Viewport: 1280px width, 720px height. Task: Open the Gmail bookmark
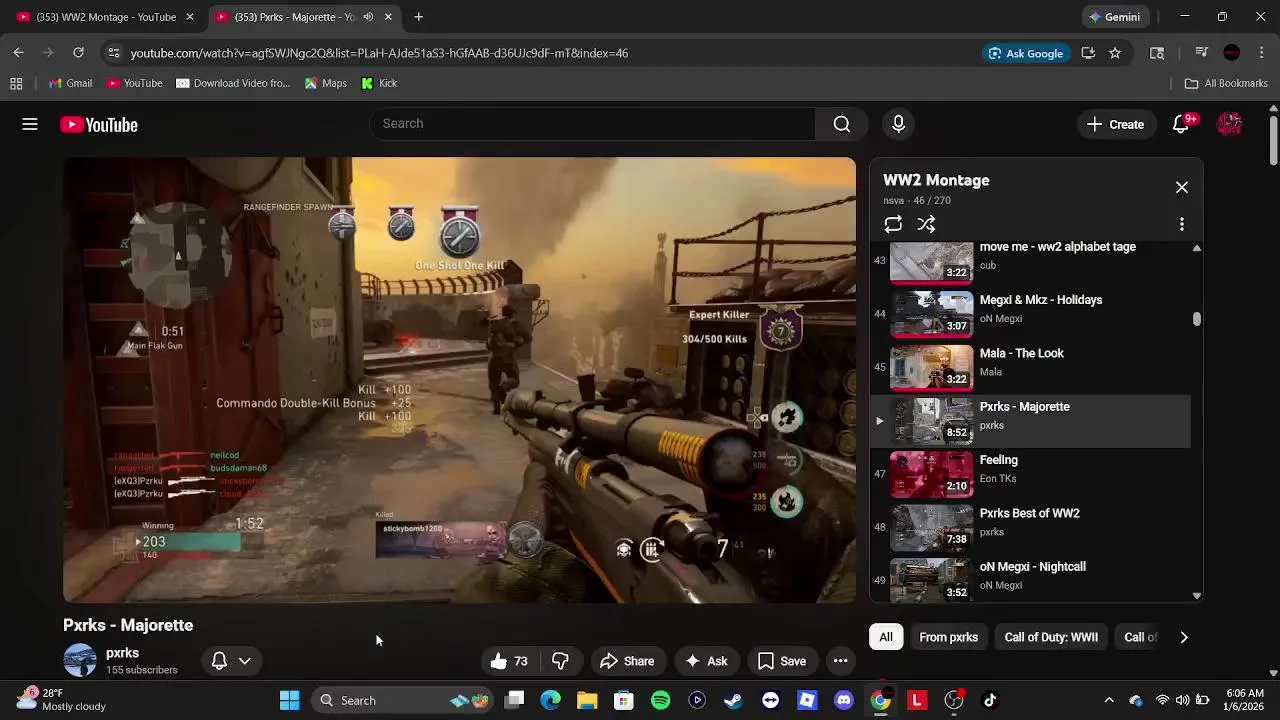tap(70, 83)
